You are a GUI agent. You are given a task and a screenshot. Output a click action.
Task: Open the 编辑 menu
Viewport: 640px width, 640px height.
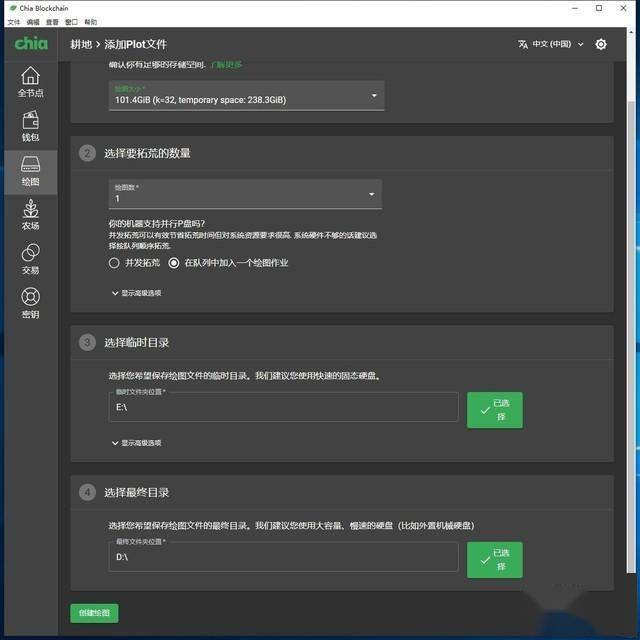pos(33,22)
